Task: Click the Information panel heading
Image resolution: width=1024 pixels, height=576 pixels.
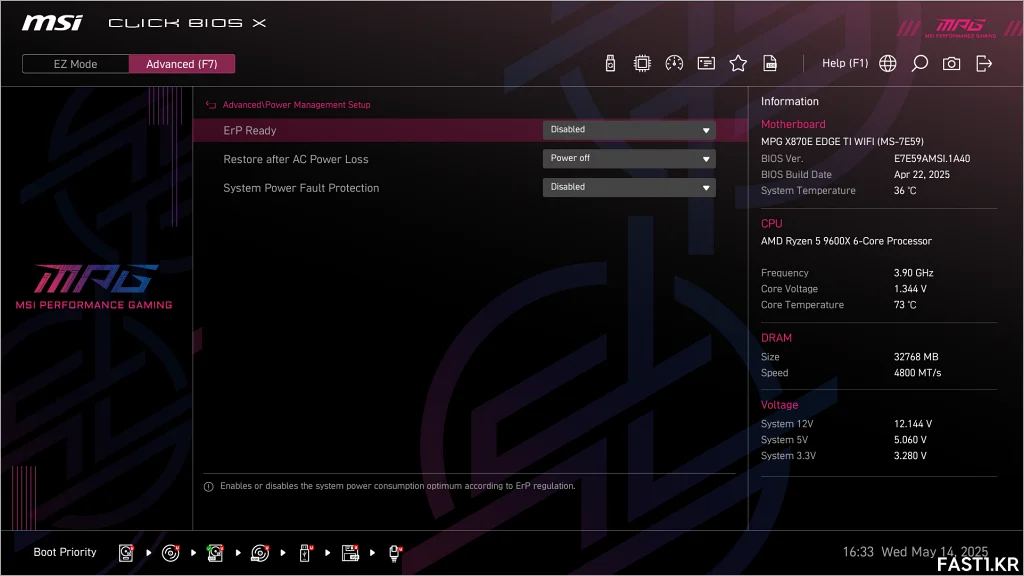Action: click(790, 101)
